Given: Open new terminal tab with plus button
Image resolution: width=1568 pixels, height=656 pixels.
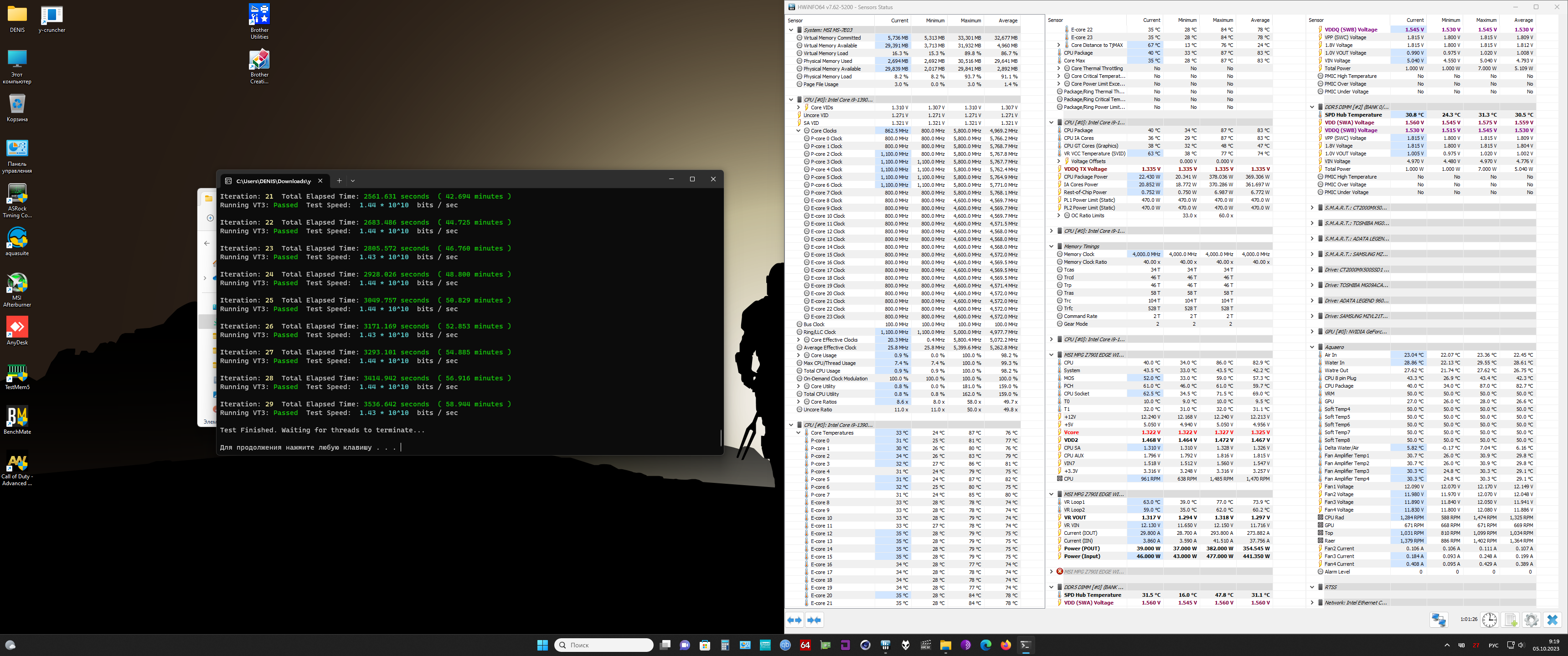Looking at the screenshot, I should (x=339, y=181).
